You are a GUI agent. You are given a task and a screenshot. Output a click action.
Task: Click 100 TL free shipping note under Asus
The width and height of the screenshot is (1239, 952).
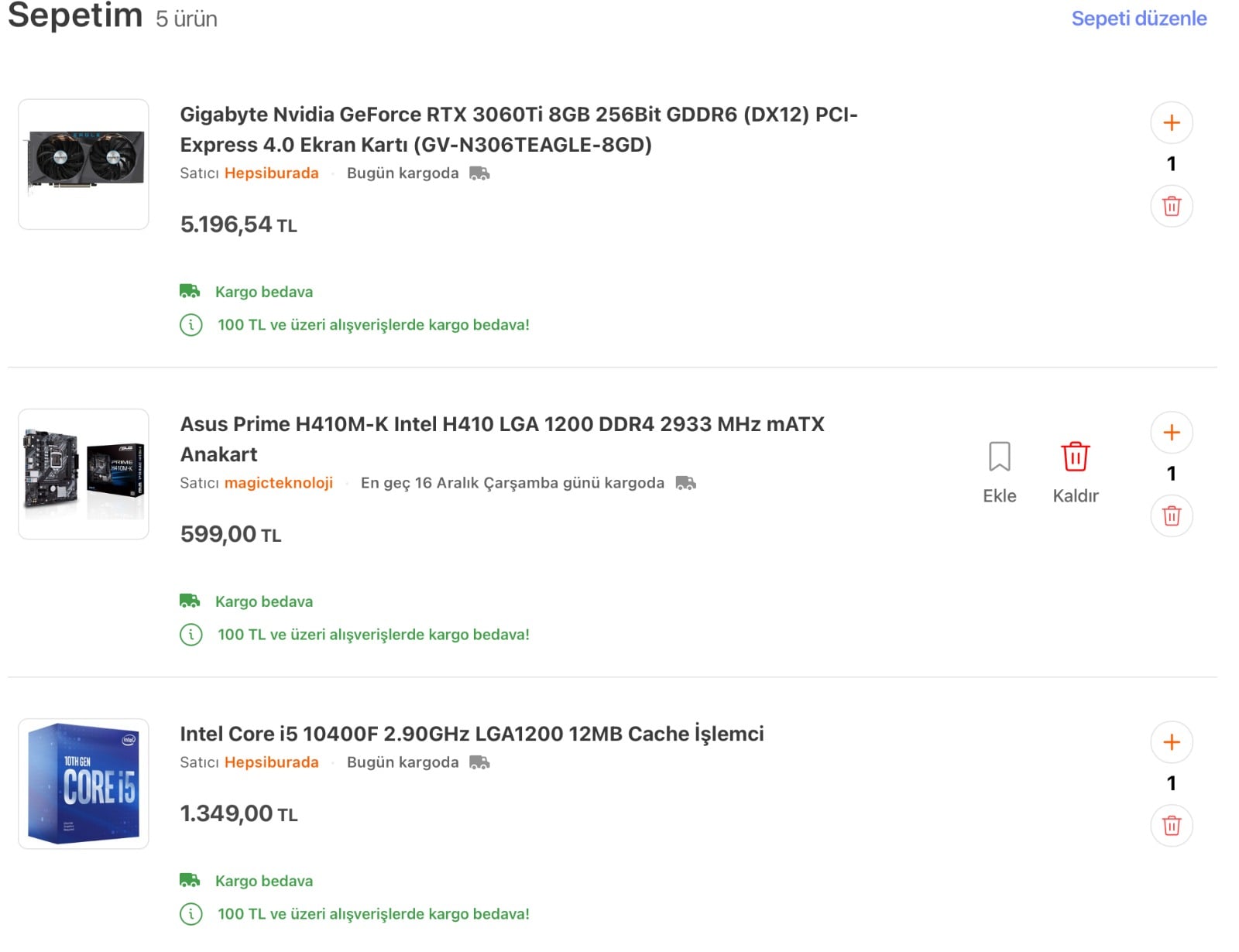pyautogui.click(x=373, y=635)
